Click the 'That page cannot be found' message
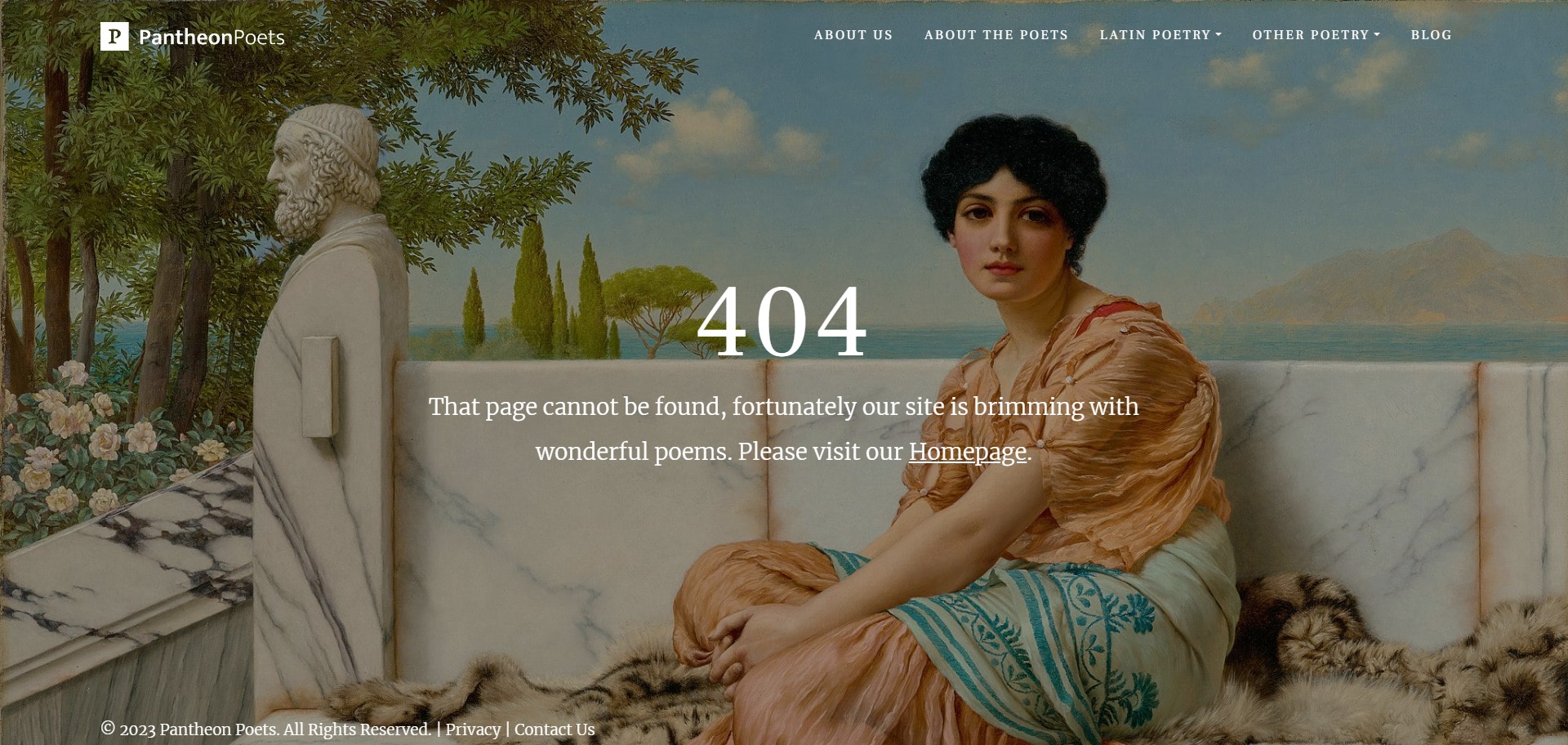 (783, 429)
